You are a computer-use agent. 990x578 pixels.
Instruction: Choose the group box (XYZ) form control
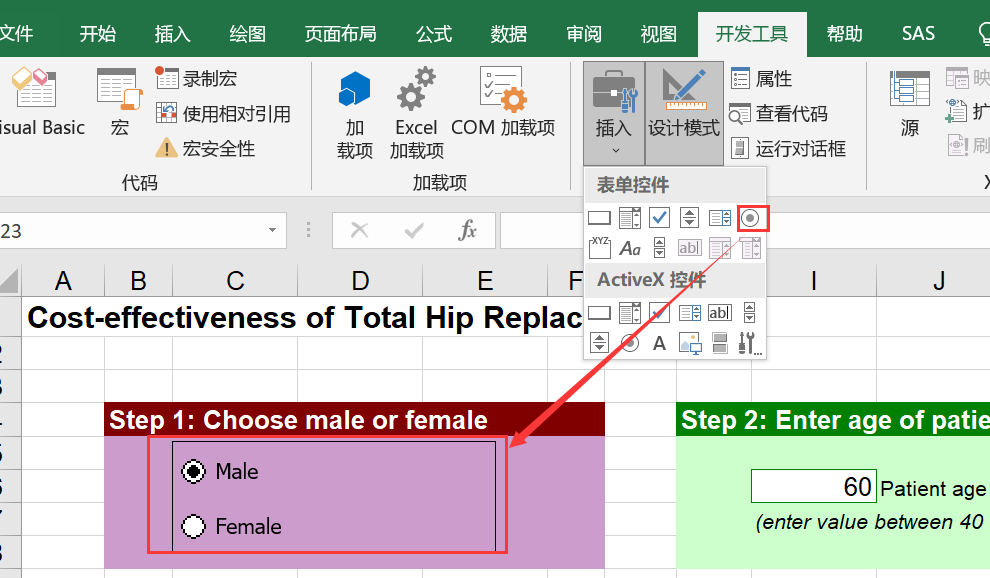[x=599, y=247]
